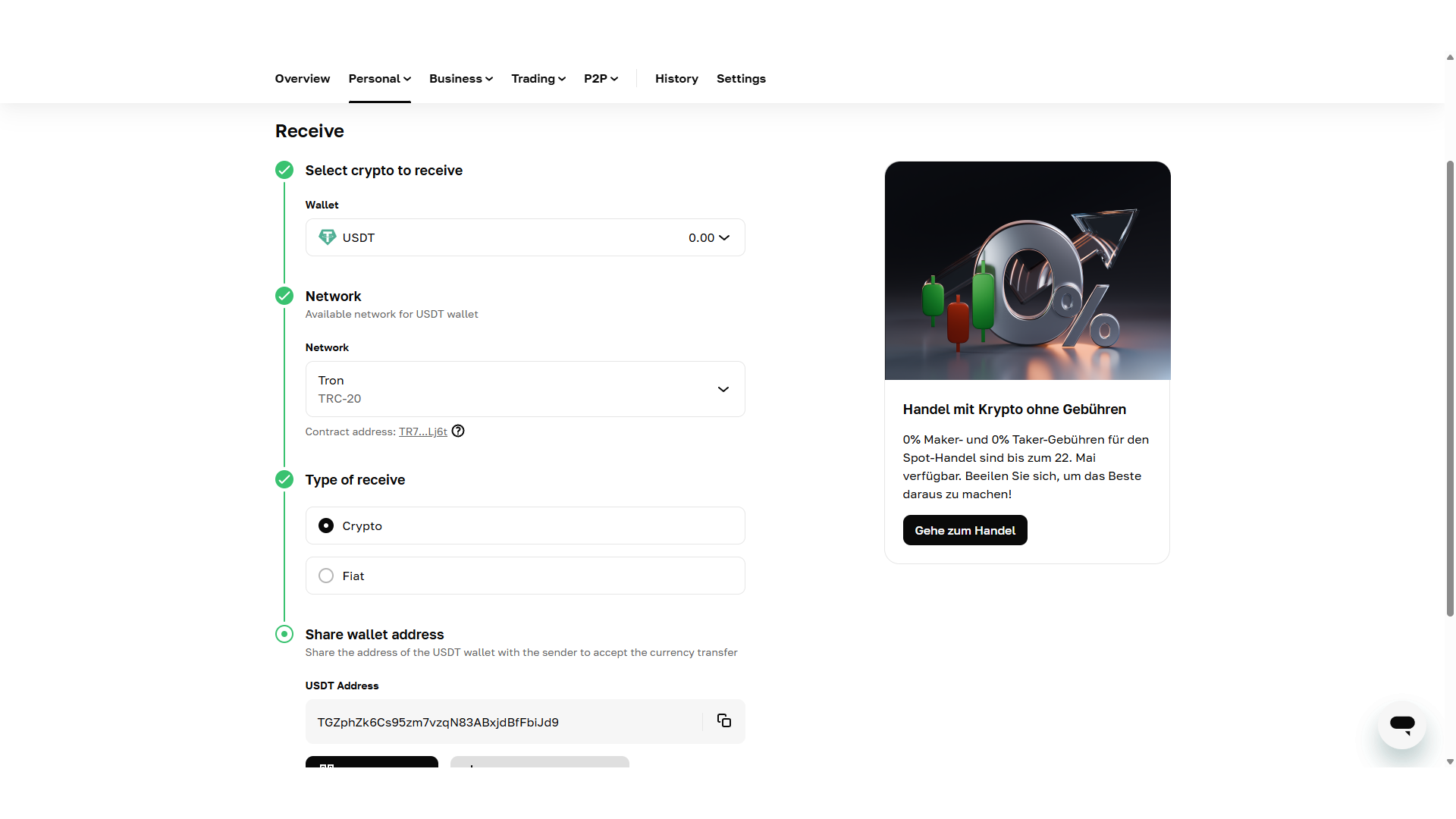Expand the Trading menu
The height and width of the screenshot is (819, 1456).
point(538,79)
